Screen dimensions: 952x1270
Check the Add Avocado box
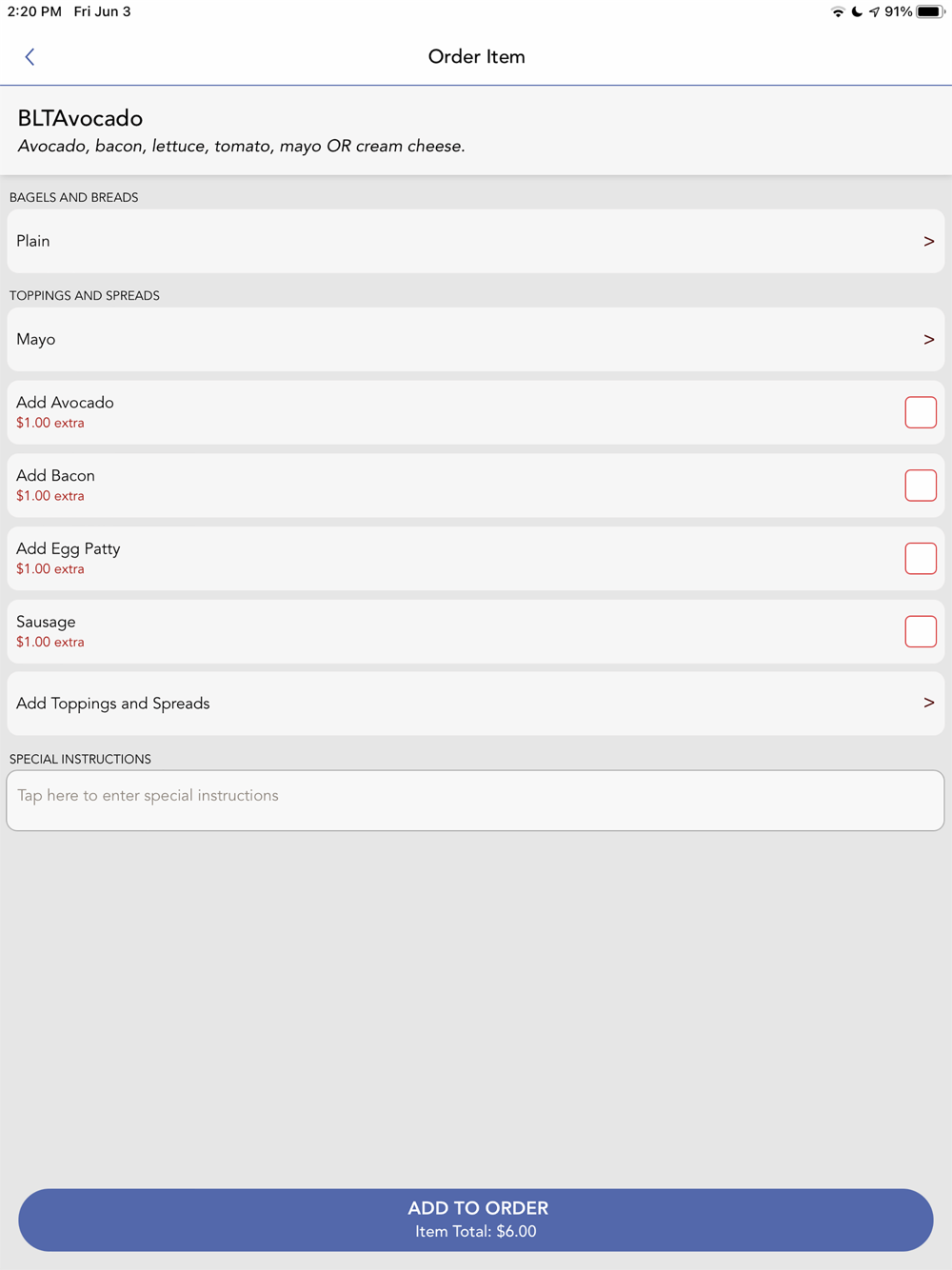[x=921, y=412]
